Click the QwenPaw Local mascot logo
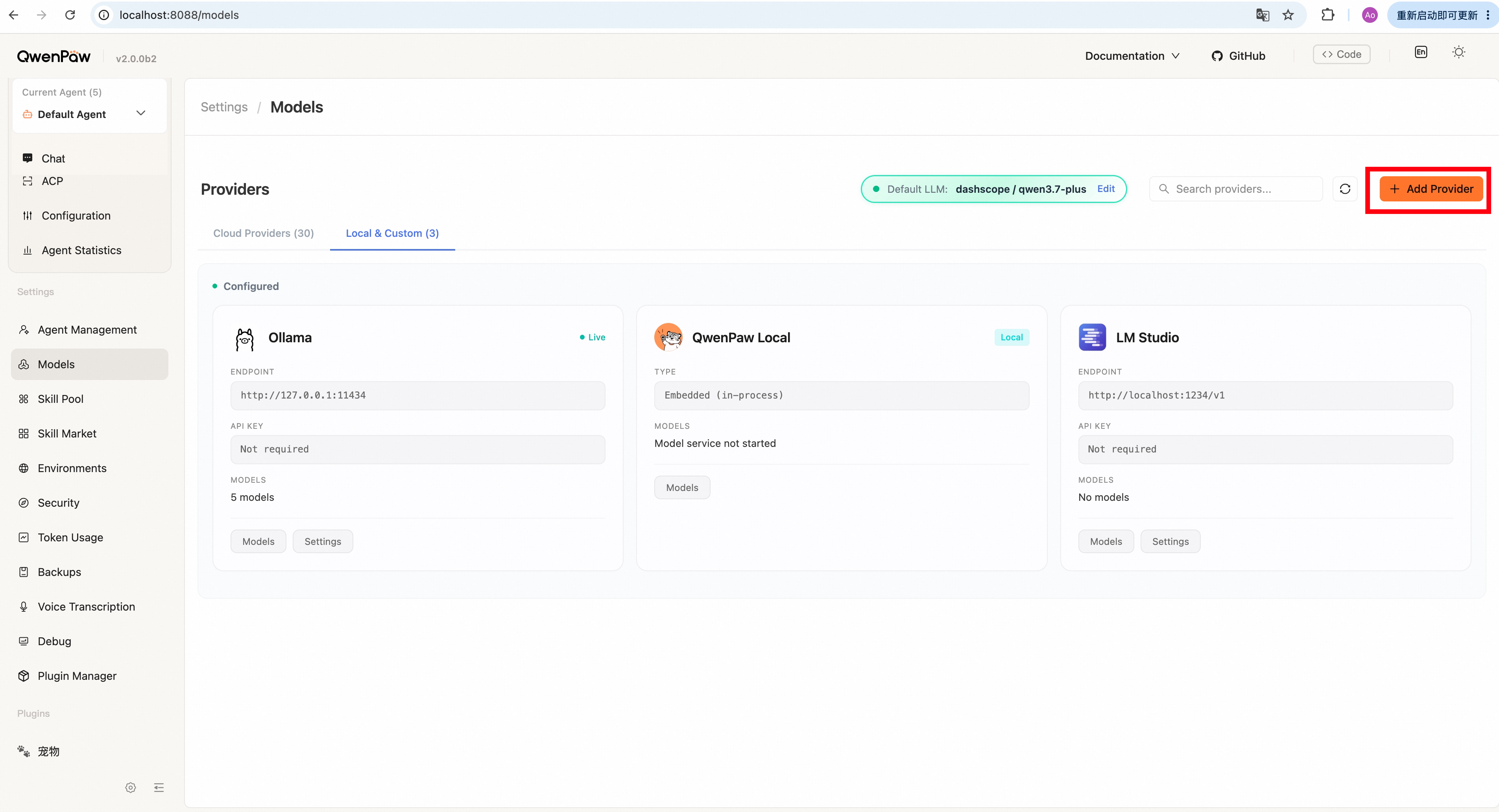1499x812 pixels. (x=668, y=338)
